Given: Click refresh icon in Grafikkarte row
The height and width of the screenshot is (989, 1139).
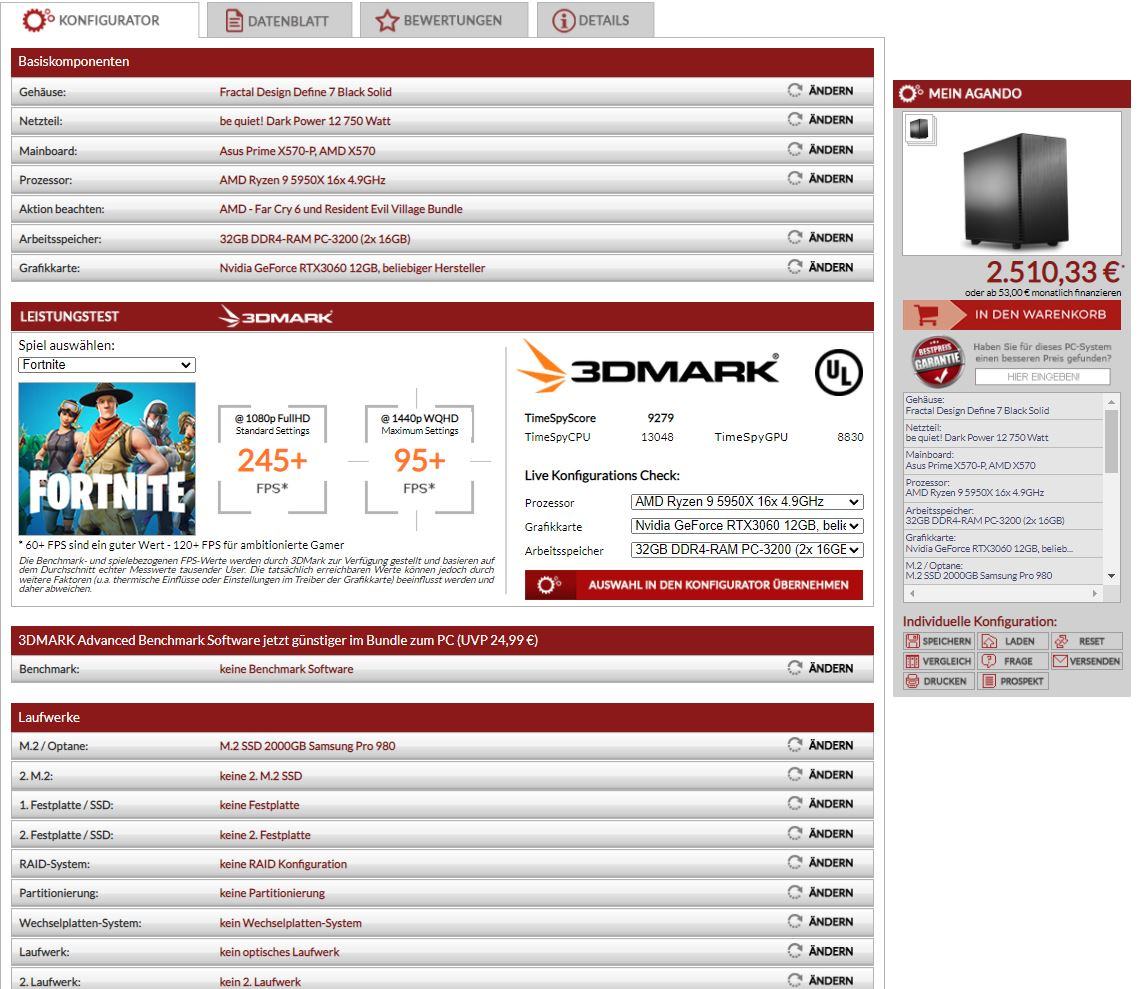Looking at the screenshot, I should click(x=795, y=267).
